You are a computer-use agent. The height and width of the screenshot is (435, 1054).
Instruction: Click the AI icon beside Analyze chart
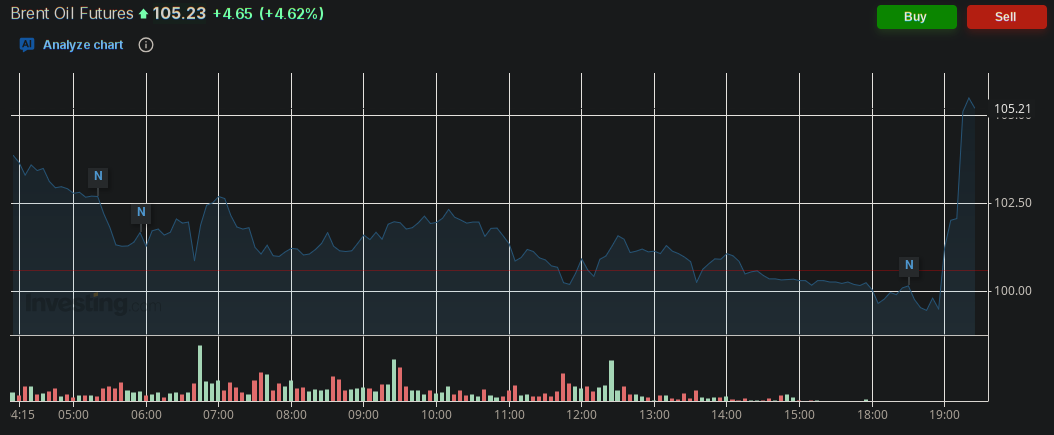[27, 45]
